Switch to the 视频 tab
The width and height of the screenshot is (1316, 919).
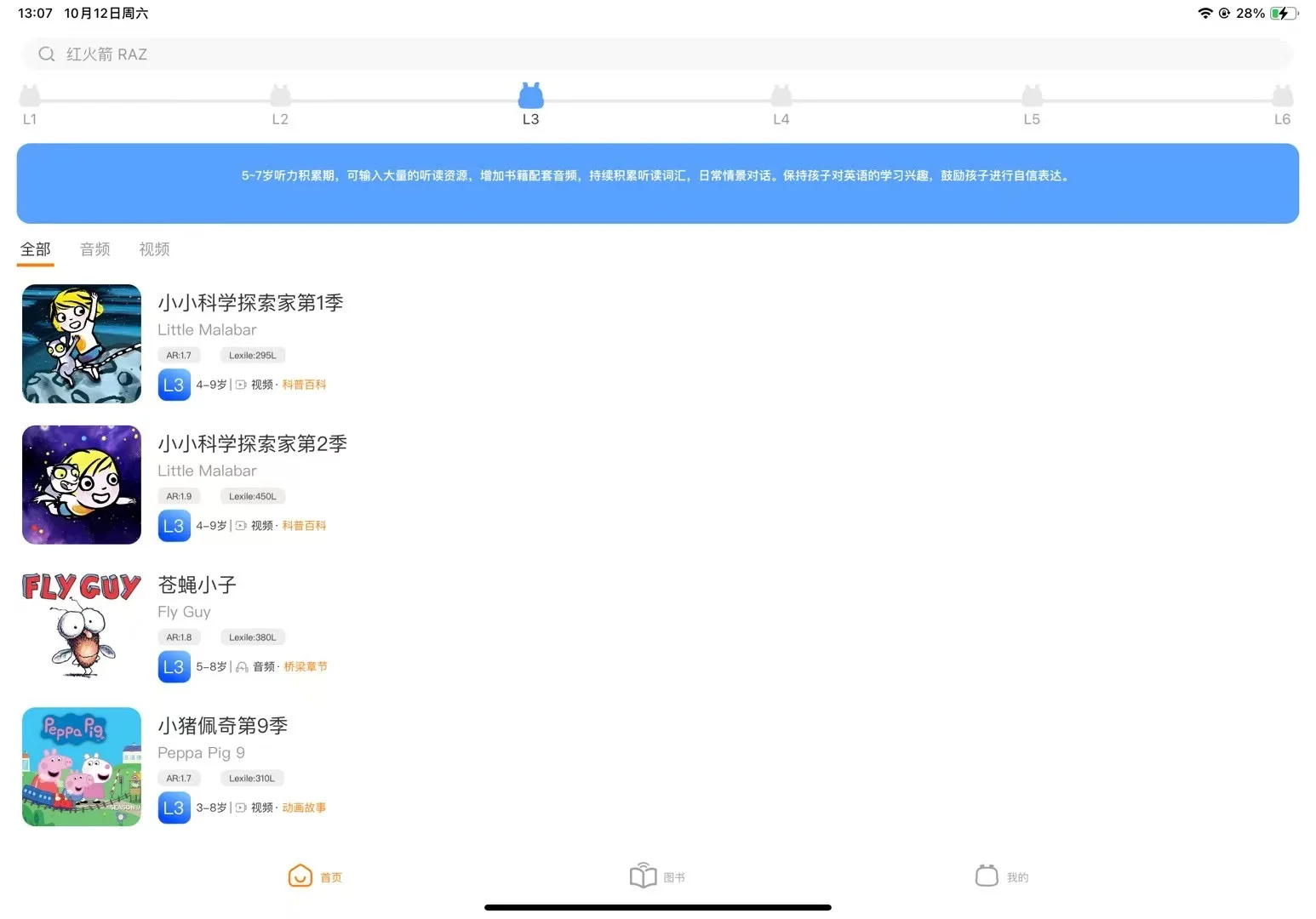pyautogui.click(x=153, y=248)
